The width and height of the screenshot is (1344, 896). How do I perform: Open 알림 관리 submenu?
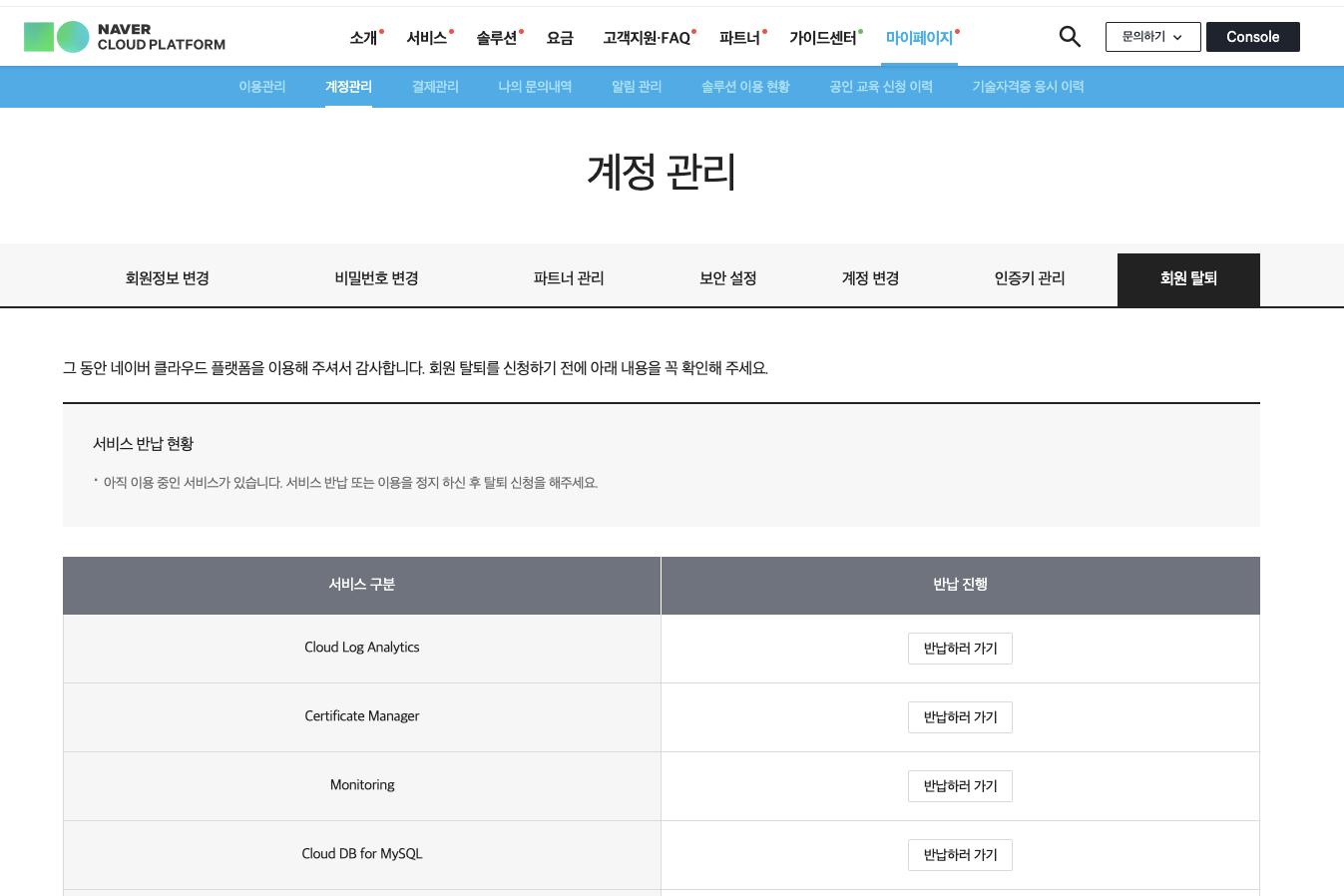coord(637,87)
